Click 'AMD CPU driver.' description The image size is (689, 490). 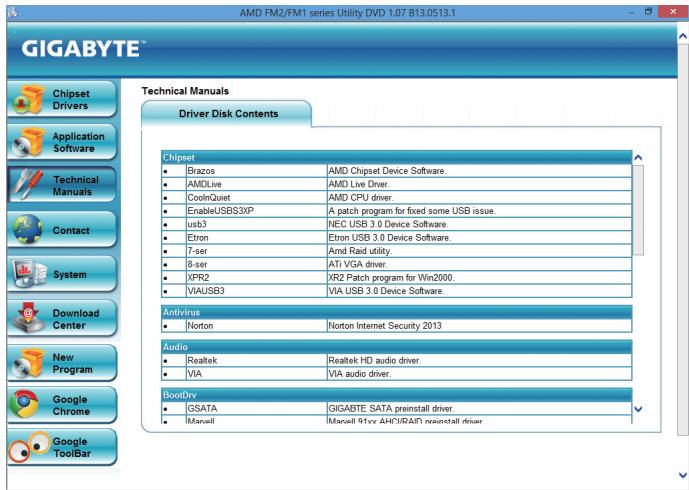(x=361, y=198)
